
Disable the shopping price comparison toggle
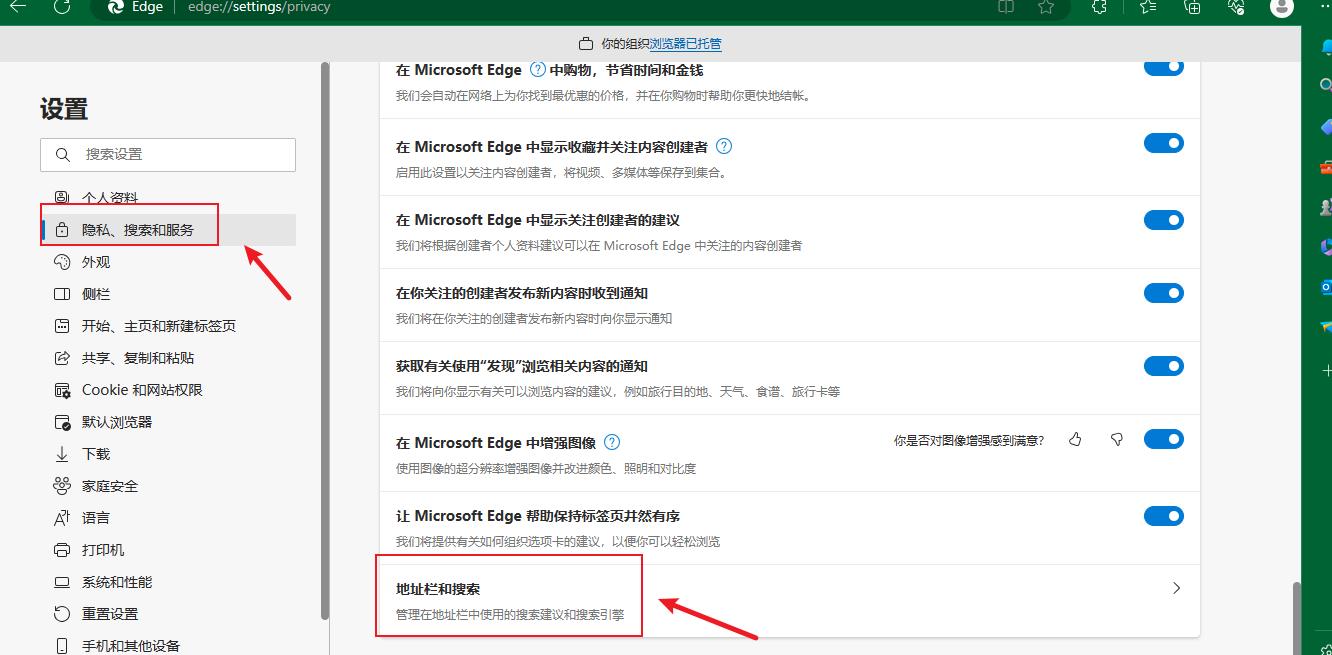click(1163, 66)
